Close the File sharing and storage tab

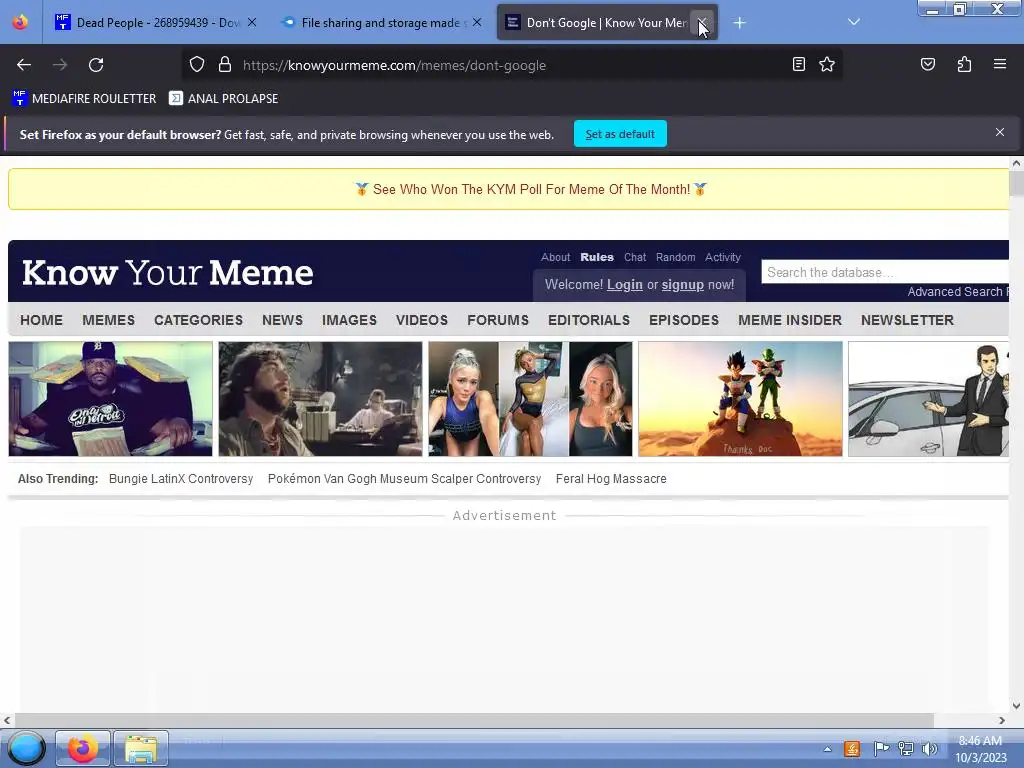click(477, 22)
